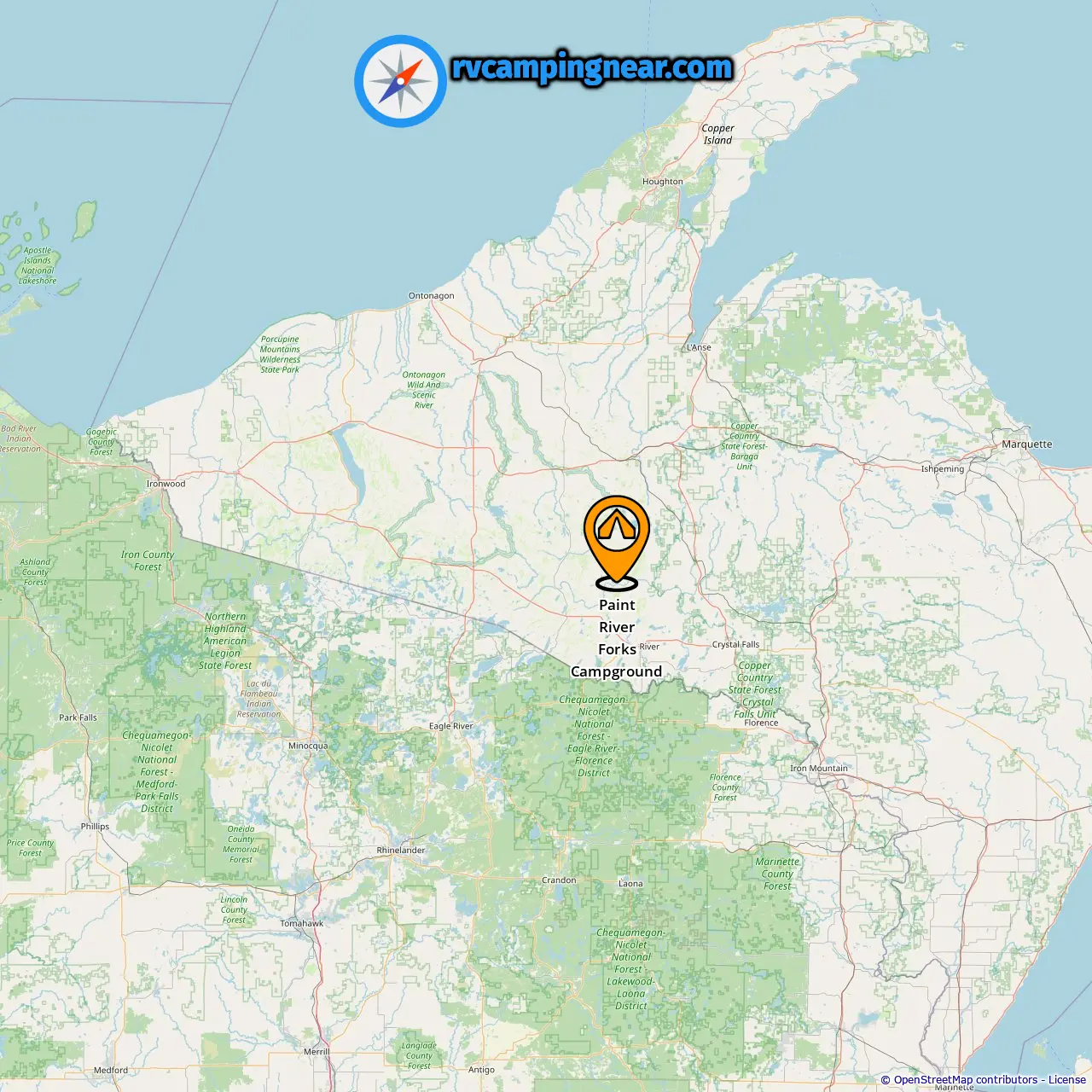Select Porcupine Mountains Wilderness State Park label

click(x=280, y=354)
